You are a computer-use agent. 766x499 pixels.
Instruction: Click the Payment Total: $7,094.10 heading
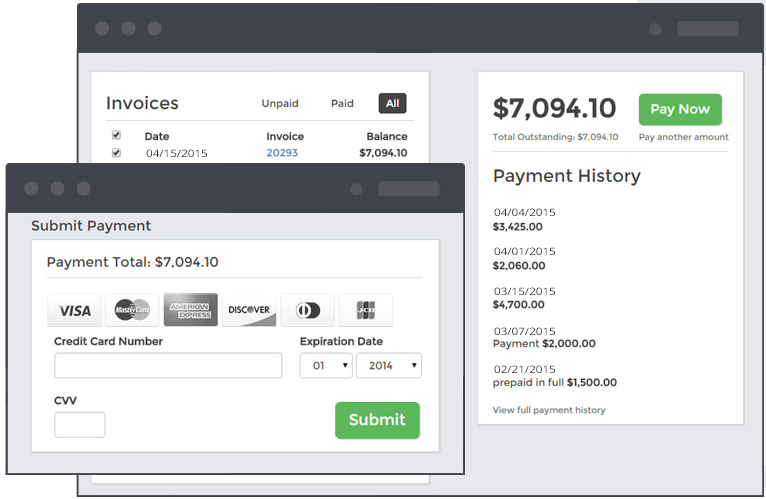(132, 262)
